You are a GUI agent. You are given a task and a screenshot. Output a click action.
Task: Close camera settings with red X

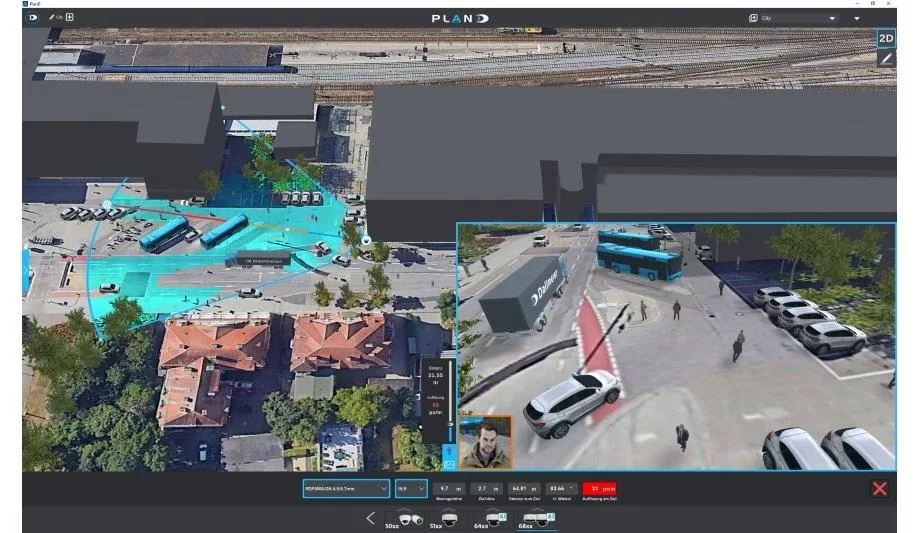879,488
